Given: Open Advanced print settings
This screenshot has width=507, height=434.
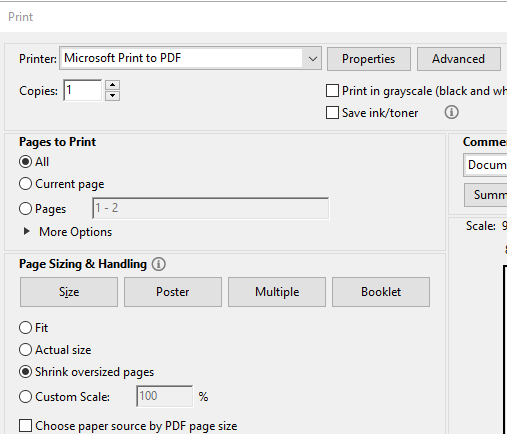Looking at the screenshot, I should [x=459, y=59].
